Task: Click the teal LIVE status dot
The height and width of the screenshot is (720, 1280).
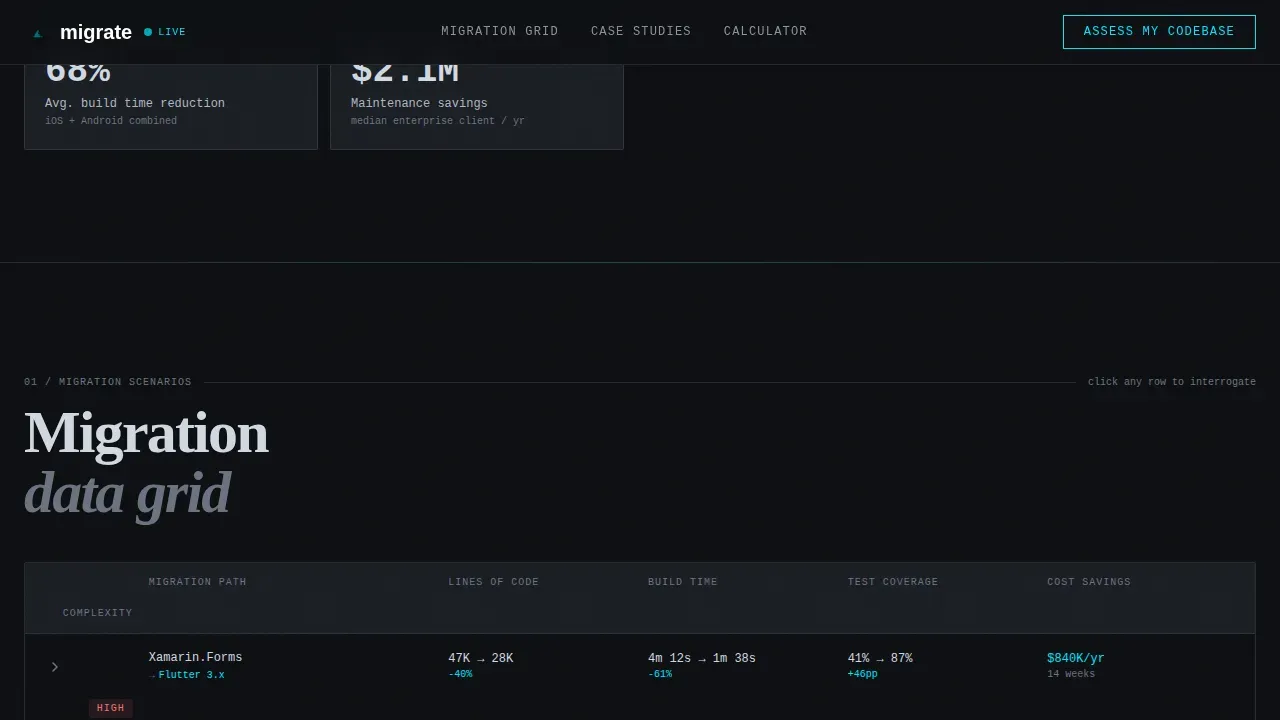Action: click(148, 32)
